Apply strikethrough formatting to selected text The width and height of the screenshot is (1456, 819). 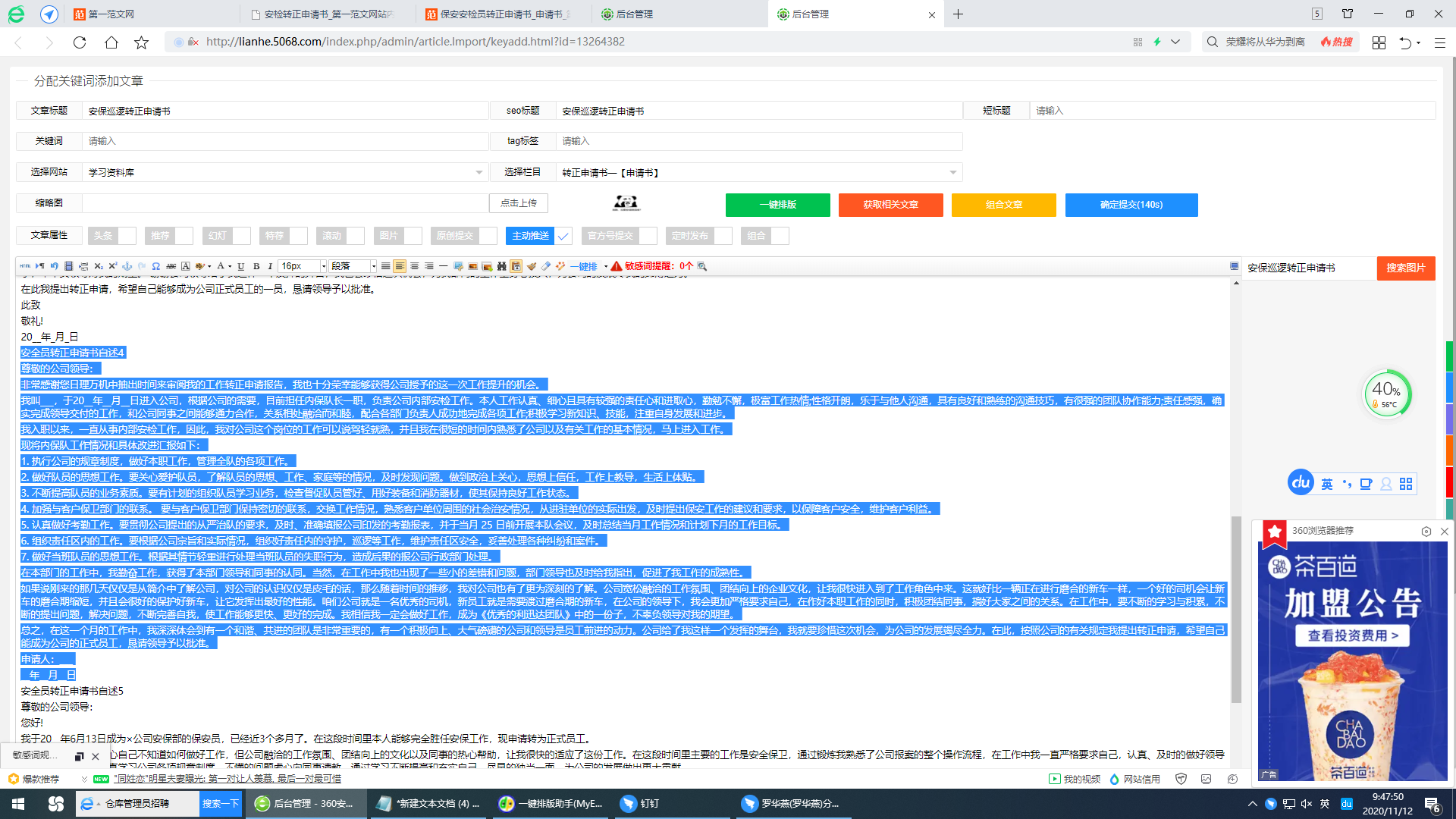point(171,266)
